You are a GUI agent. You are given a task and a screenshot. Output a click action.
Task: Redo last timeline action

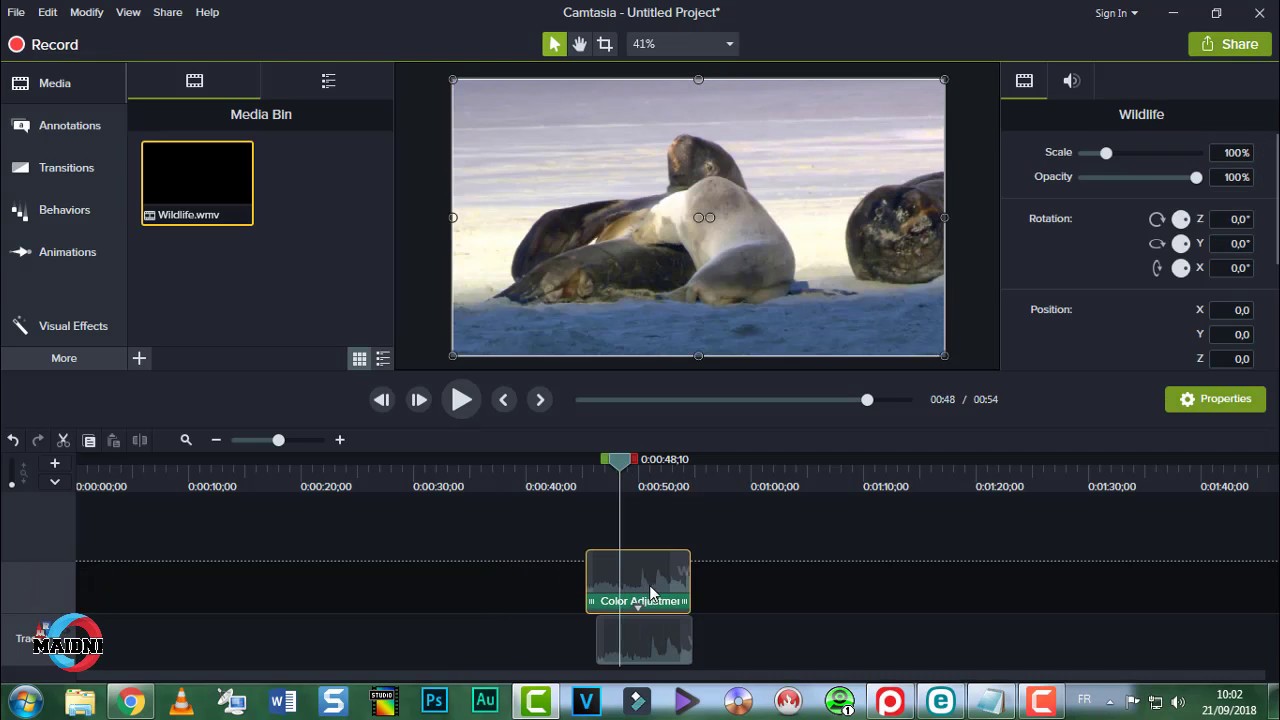(38, 440)
